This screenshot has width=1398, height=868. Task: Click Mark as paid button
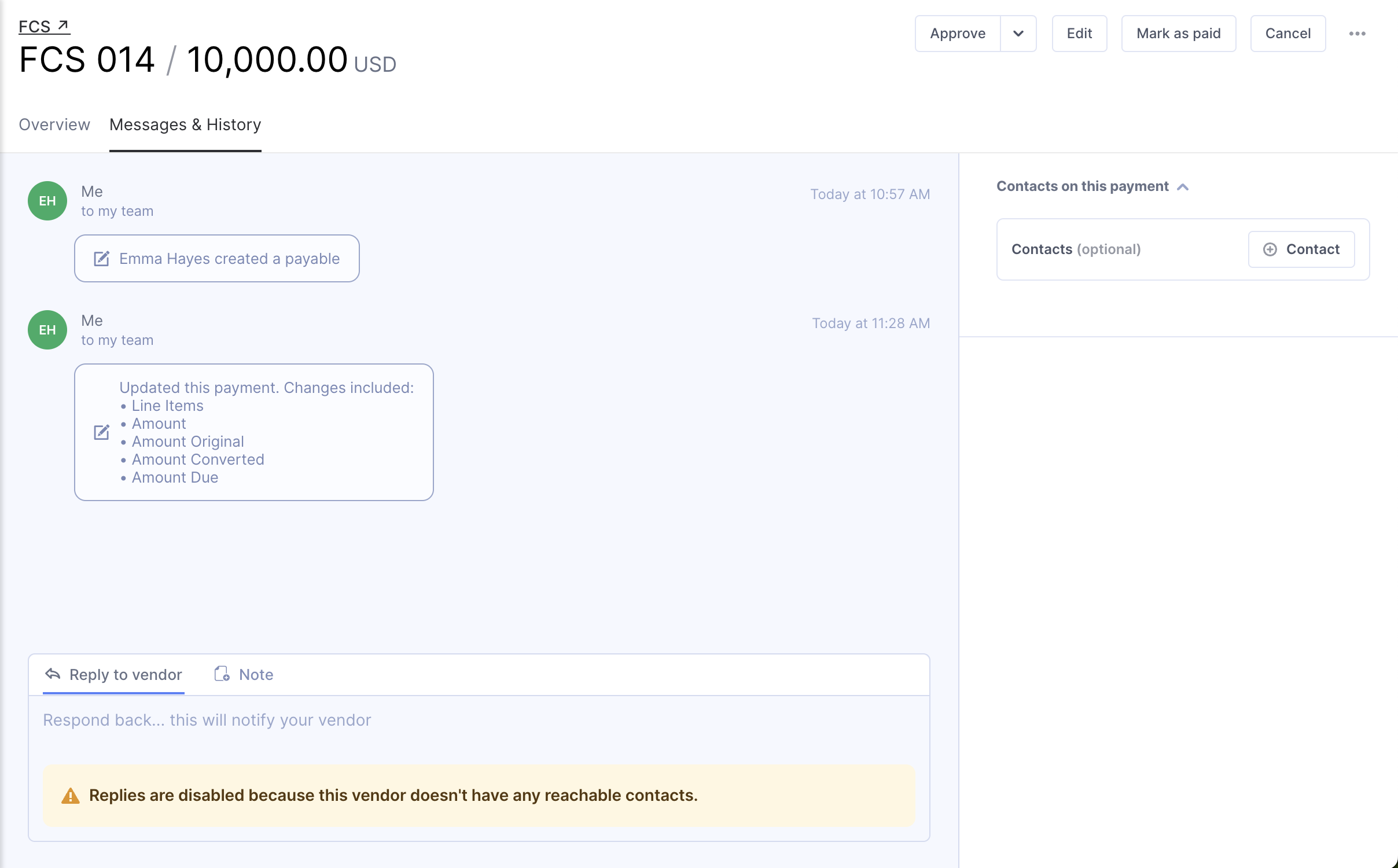[x=1178, y=34]
